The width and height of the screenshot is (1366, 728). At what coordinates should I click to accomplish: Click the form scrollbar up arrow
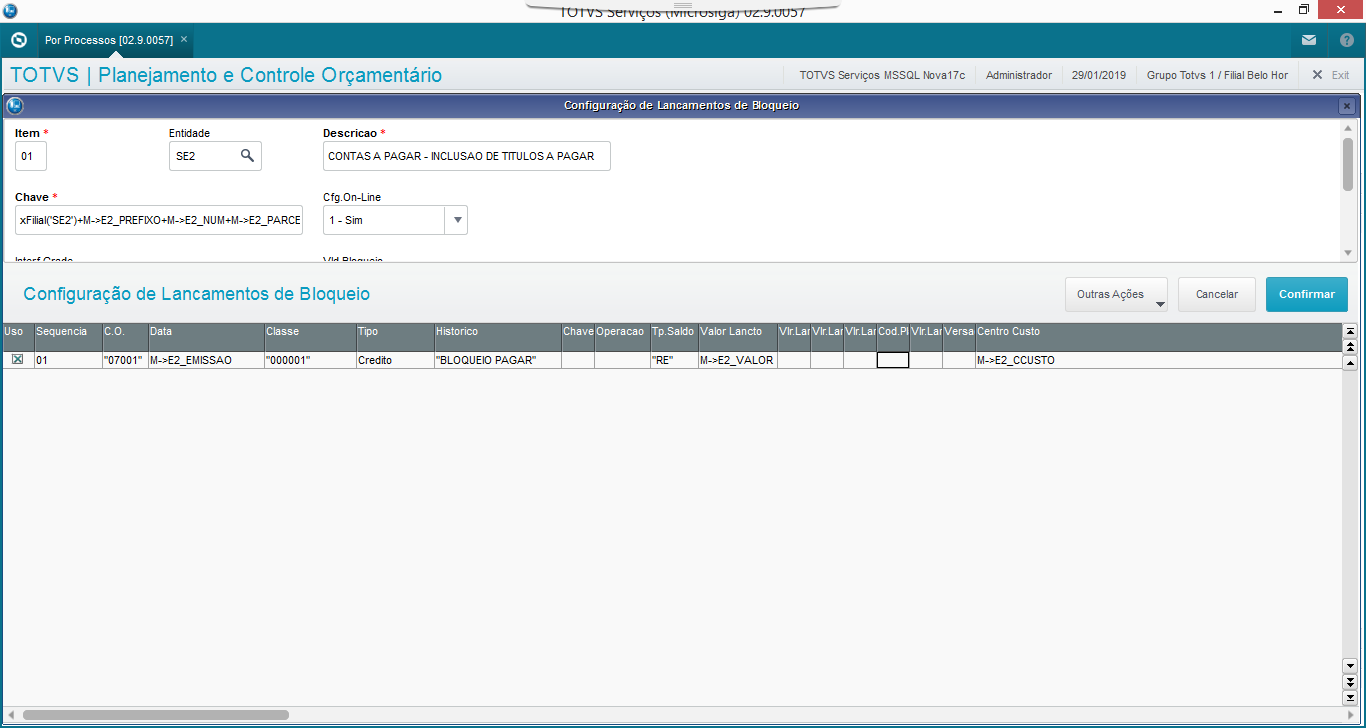click(1348, 130)
